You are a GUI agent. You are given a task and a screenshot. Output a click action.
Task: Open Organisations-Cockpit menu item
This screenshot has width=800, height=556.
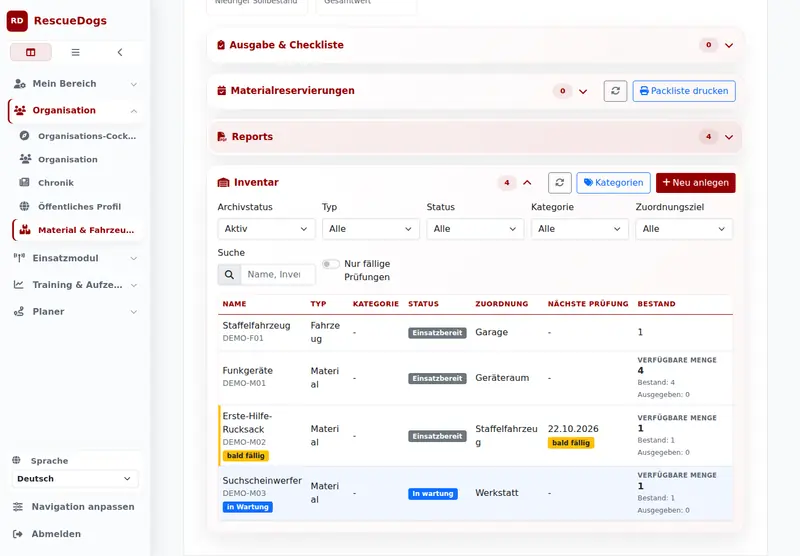pyautogui.click(x=78, y=136)
